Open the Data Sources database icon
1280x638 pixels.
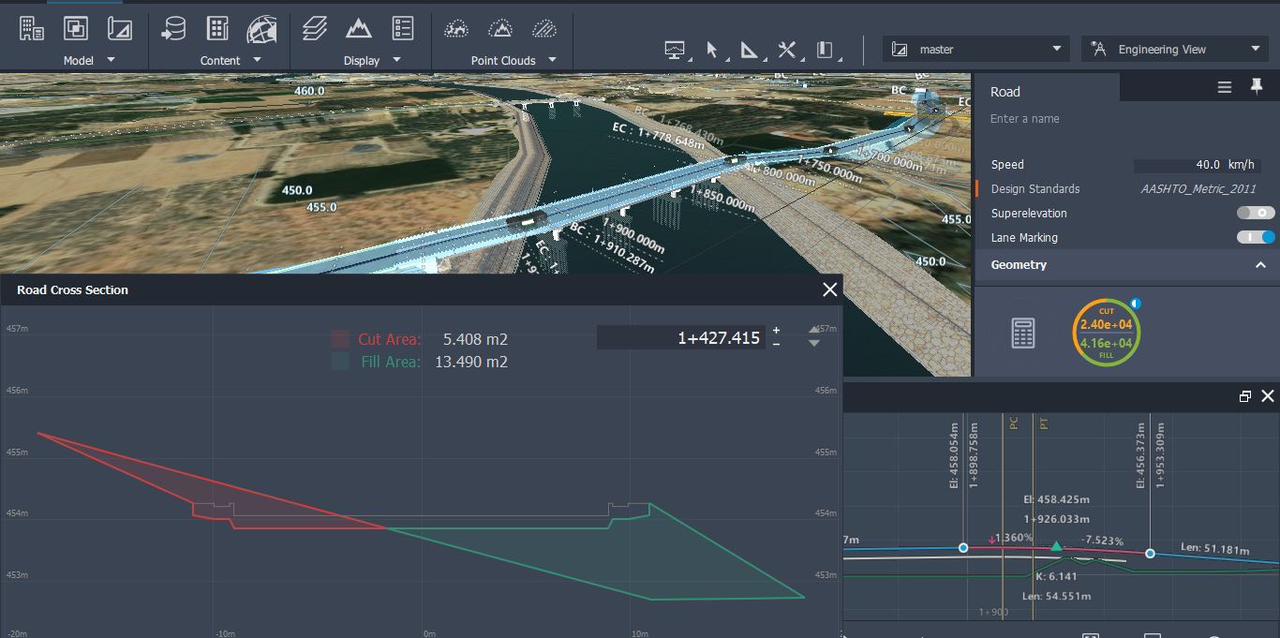pos(173,28)
